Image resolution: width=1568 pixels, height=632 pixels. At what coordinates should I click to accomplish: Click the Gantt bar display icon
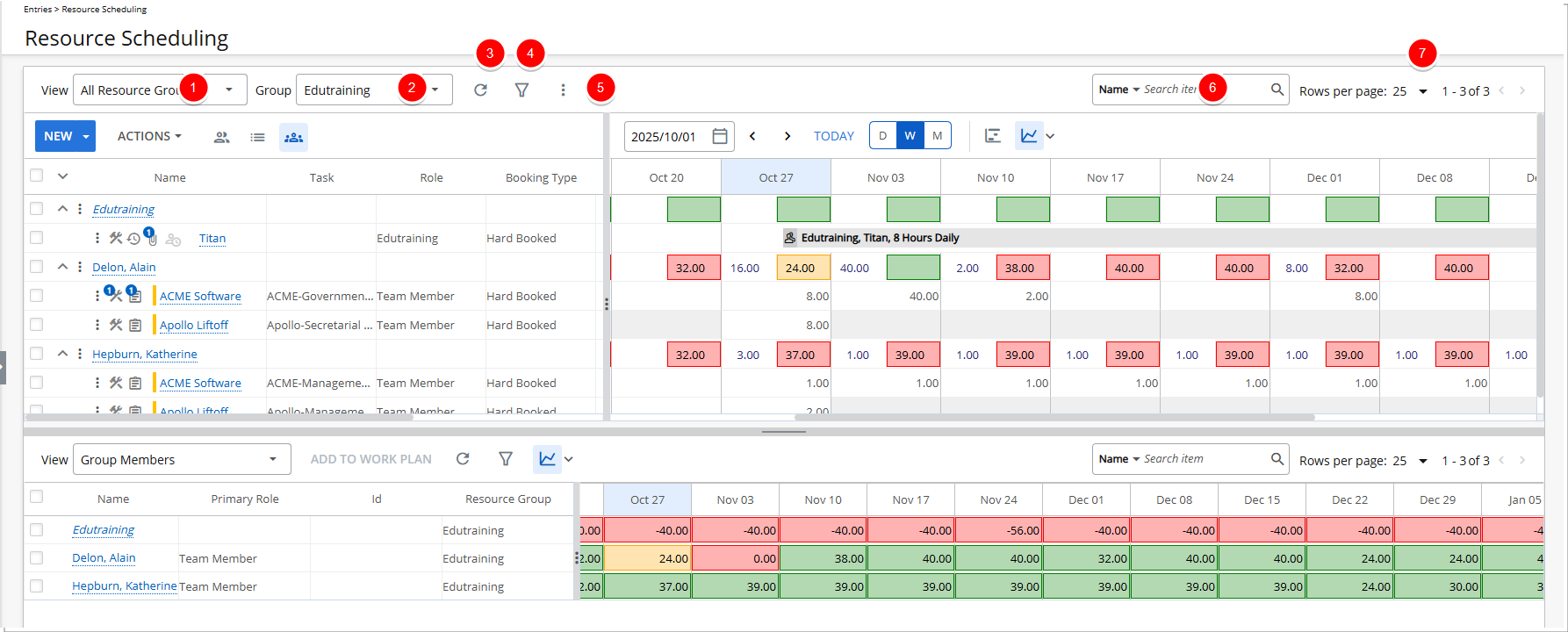993,136
